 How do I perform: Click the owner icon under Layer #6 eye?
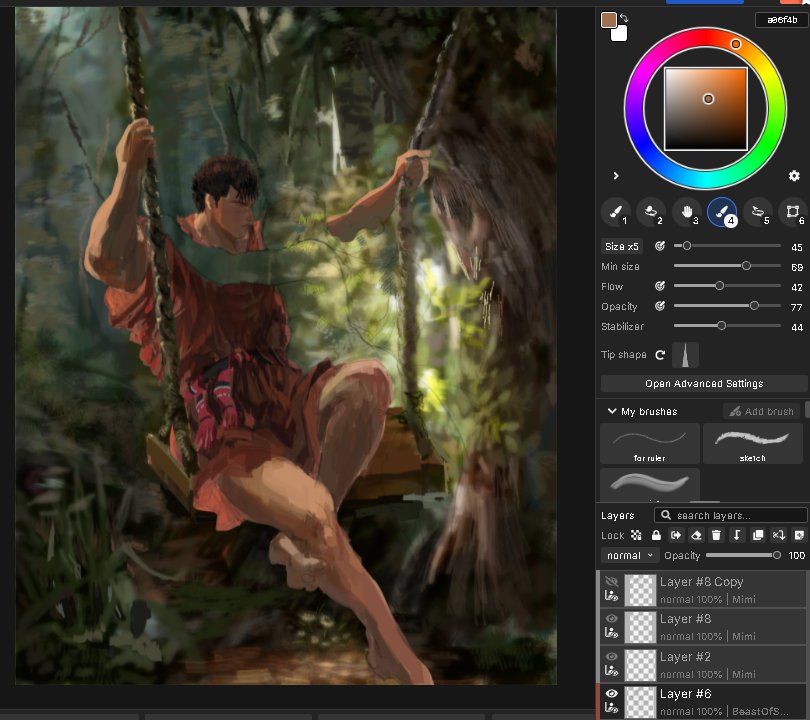click(612, 708)
